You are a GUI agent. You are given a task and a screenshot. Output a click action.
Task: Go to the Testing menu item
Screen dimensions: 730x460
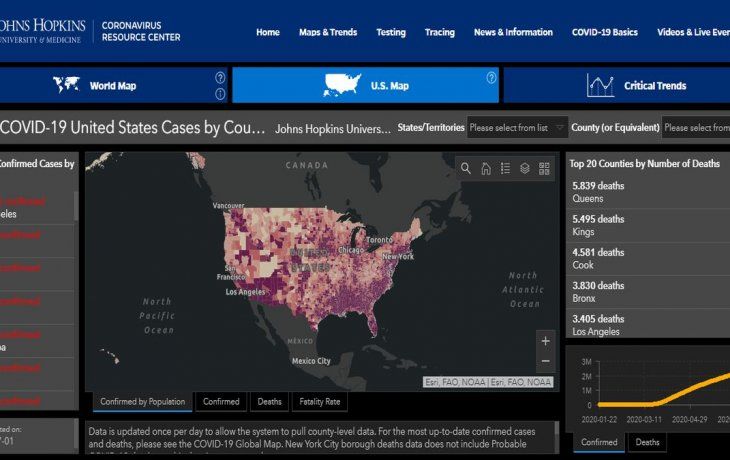coord(391,32)
